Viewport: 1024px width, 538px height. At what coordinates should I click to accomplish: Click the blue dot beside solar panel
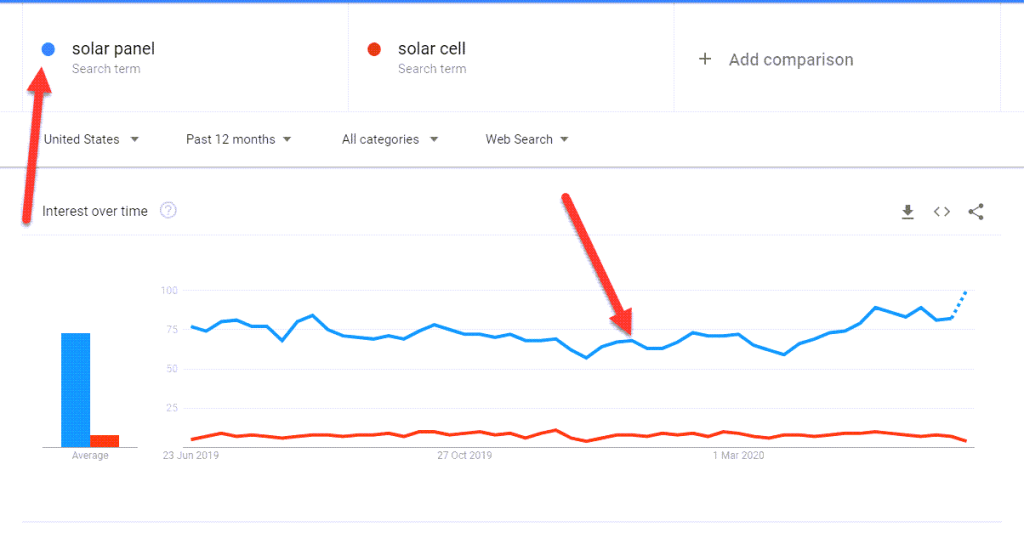pyautogui.click(x=48, y=49)
